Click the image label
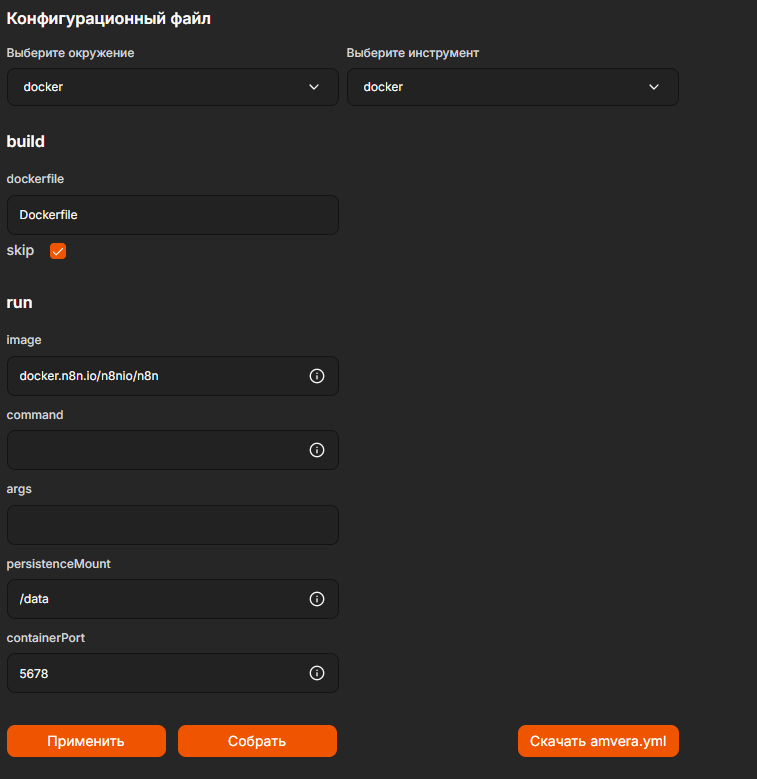This screenshot has width=757, height=779. tap(23, 340)
